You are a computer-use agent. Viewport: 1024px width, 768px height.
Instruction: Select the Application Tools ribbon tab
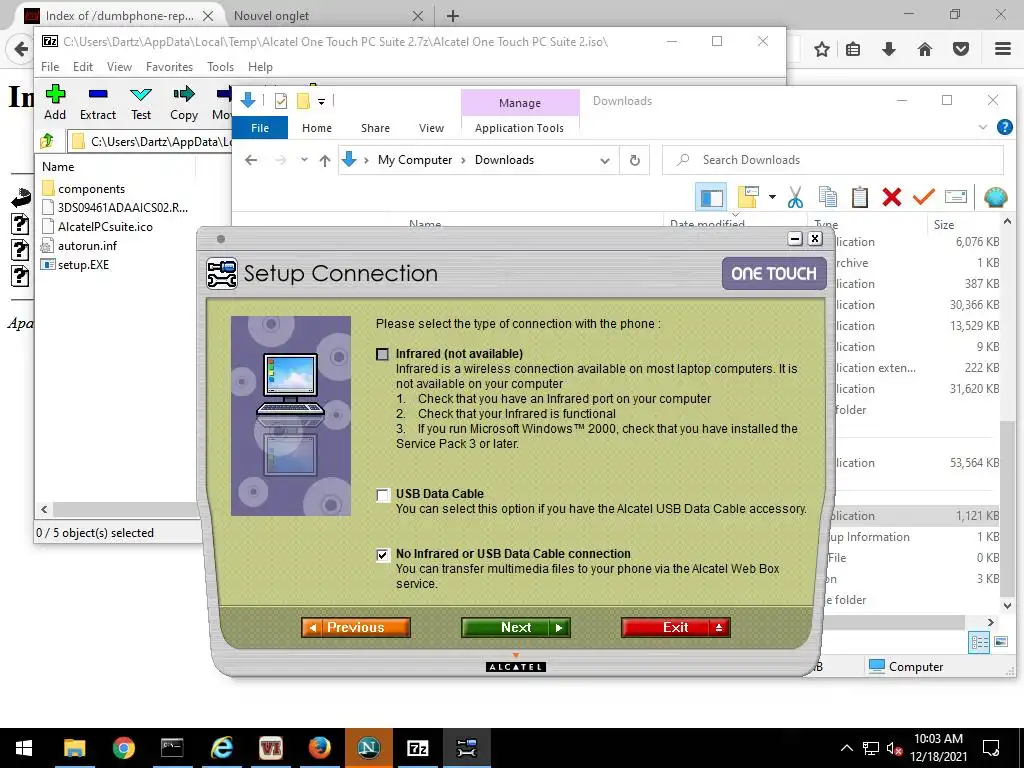(x=519, y=128)
